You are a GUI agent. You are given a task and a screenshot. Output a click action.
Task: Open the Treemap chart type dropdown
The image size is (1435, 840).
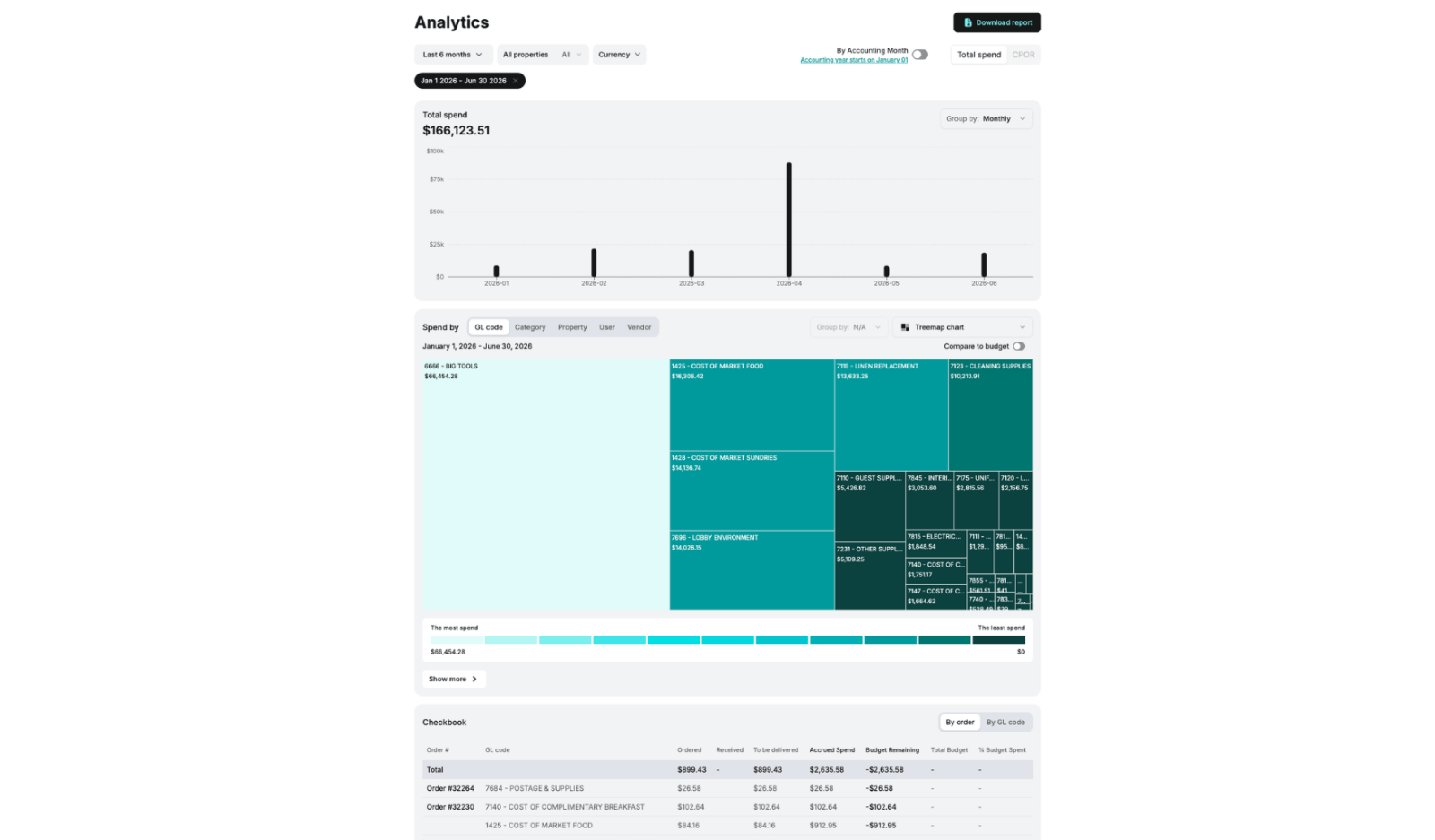click(962, 327)
